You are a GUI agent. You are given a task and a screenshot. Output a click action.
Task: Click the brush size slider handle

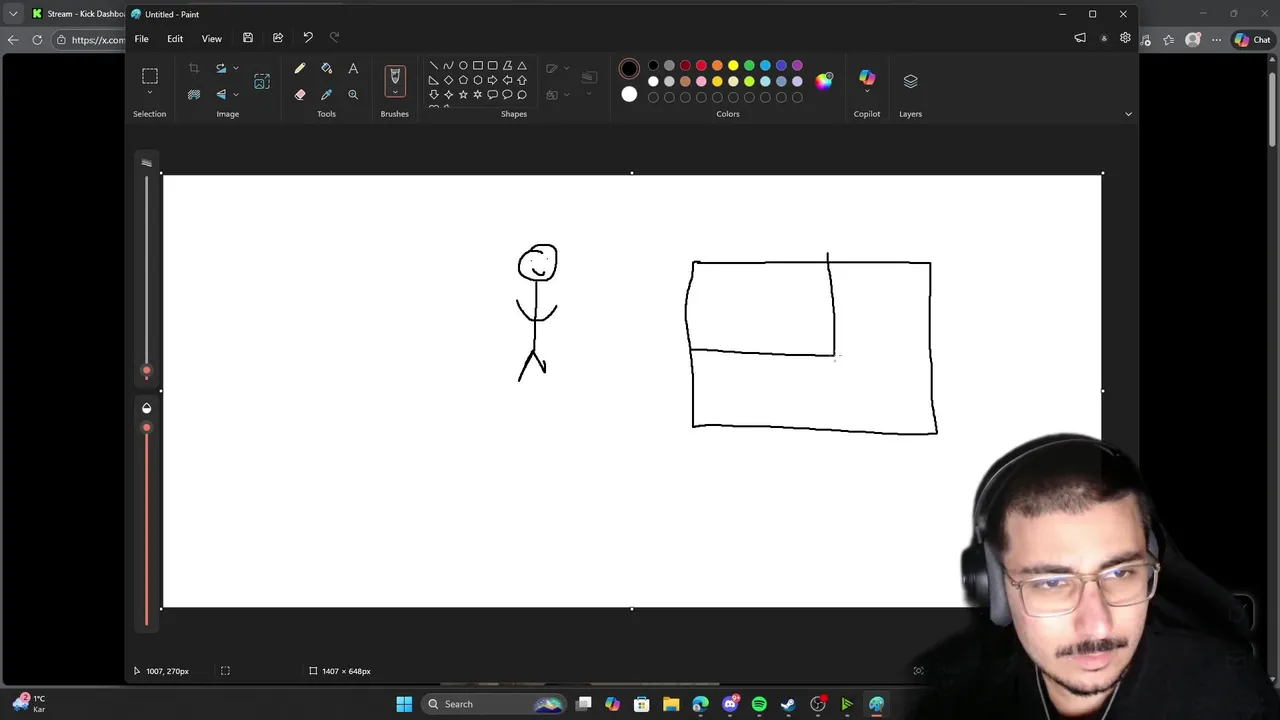(147, 371)
